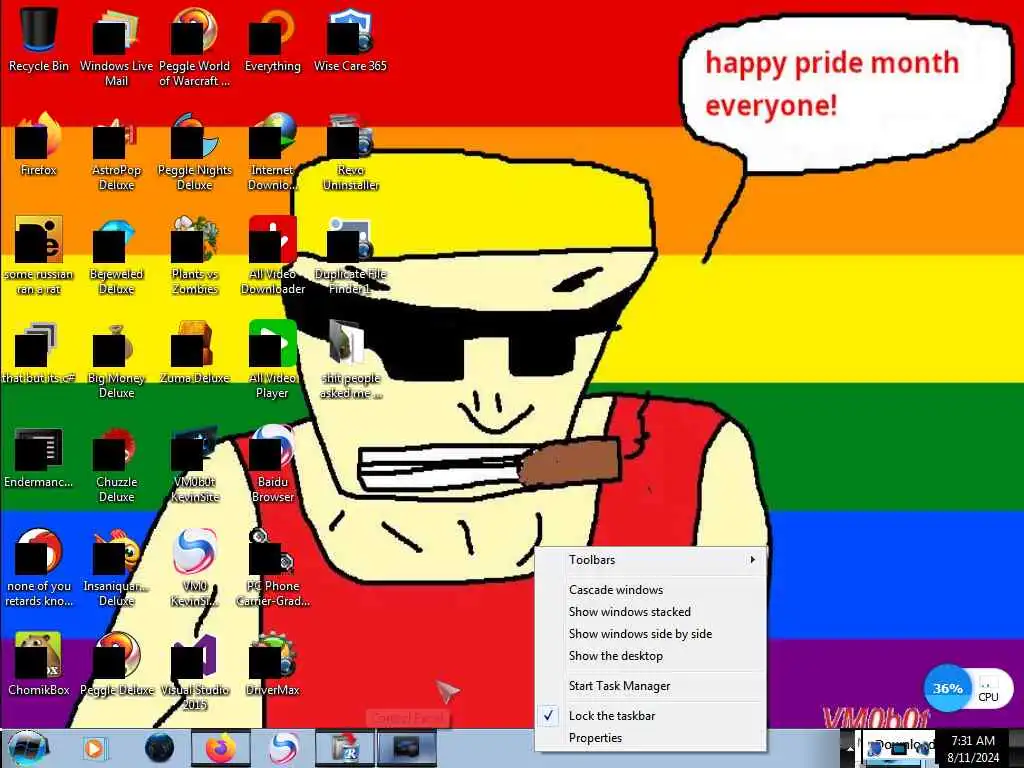This screenshot has height=768, width=1024.
Task: Start Task Manager from context menu
Action: click(x=650, y=686)
